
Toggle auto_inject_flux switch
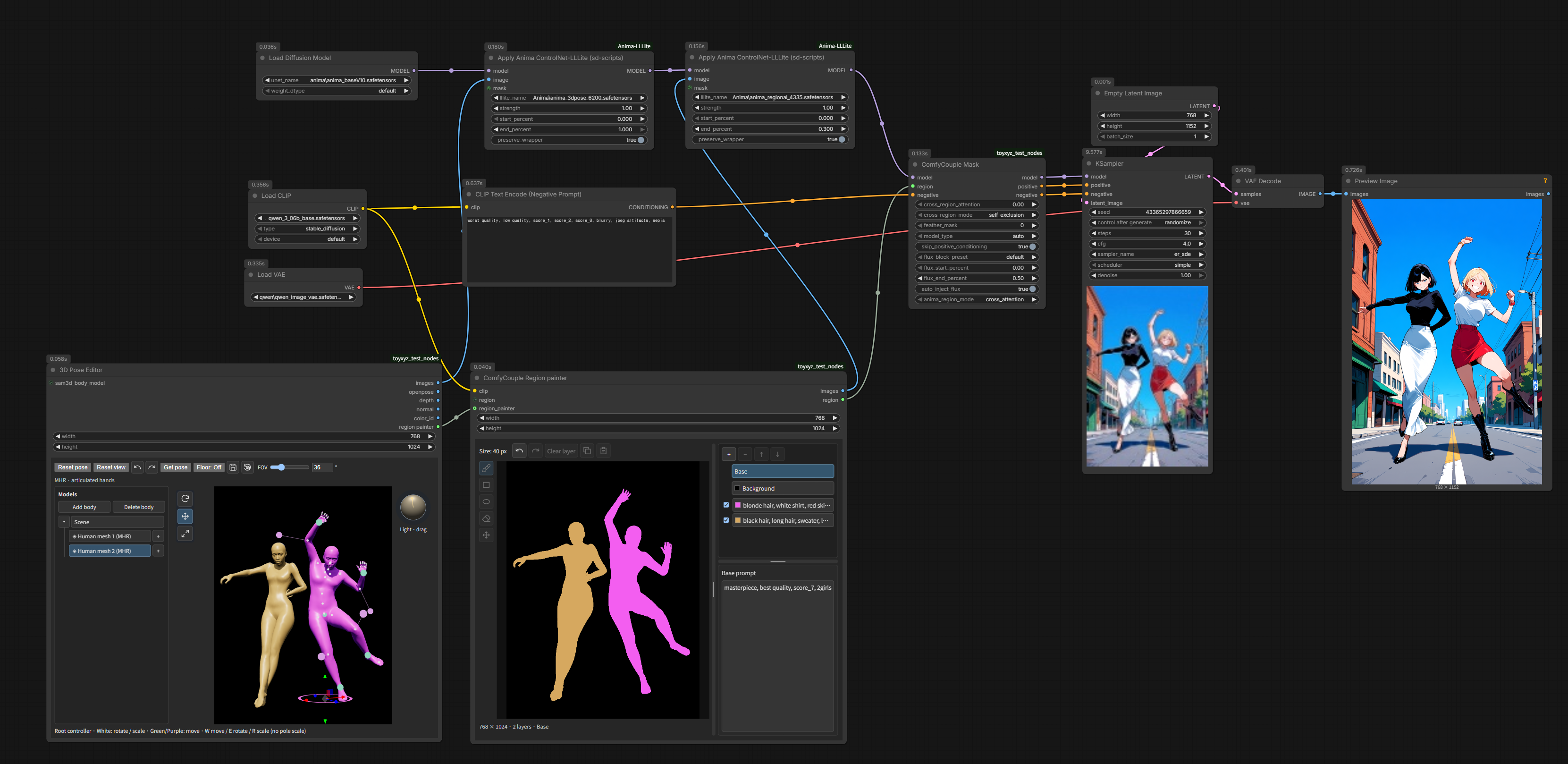(x=1032, y=289)
